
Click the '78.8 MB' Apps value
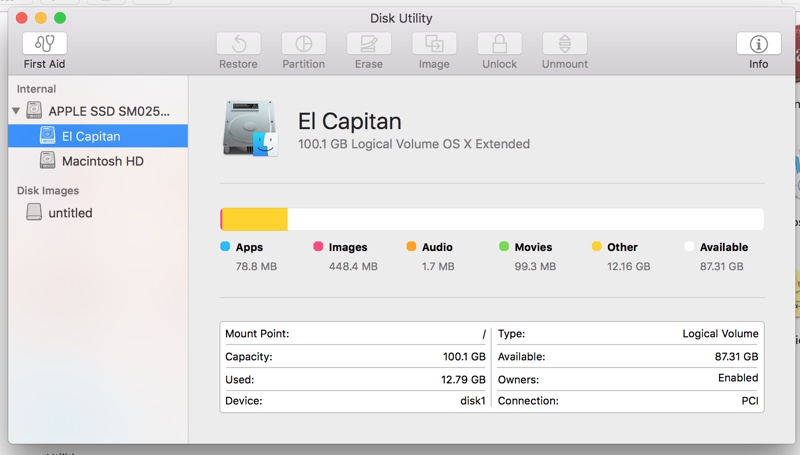point(256,266)
